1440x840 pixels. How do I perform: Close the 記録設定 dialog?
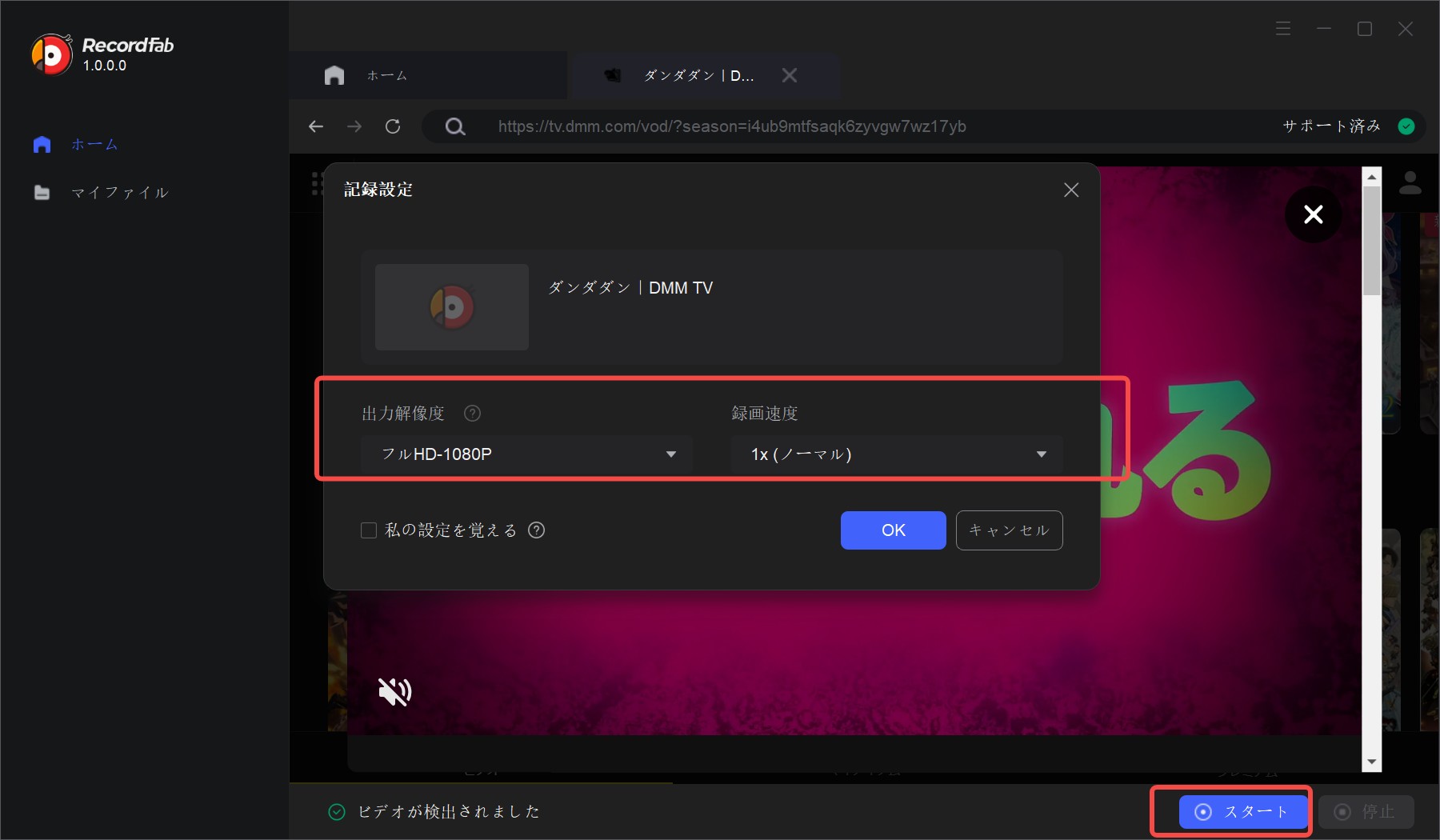coord(1071,190)
